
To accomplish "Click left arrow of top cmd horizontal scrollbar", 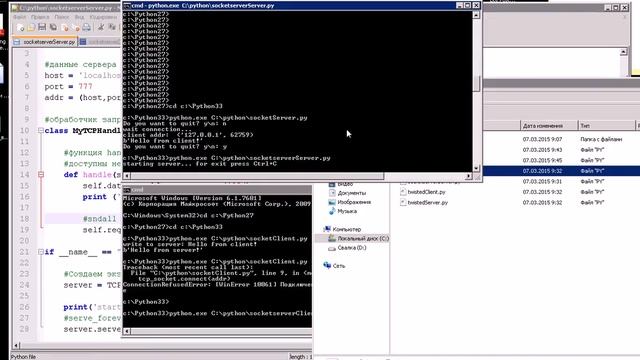I will [x=127, y=176].
